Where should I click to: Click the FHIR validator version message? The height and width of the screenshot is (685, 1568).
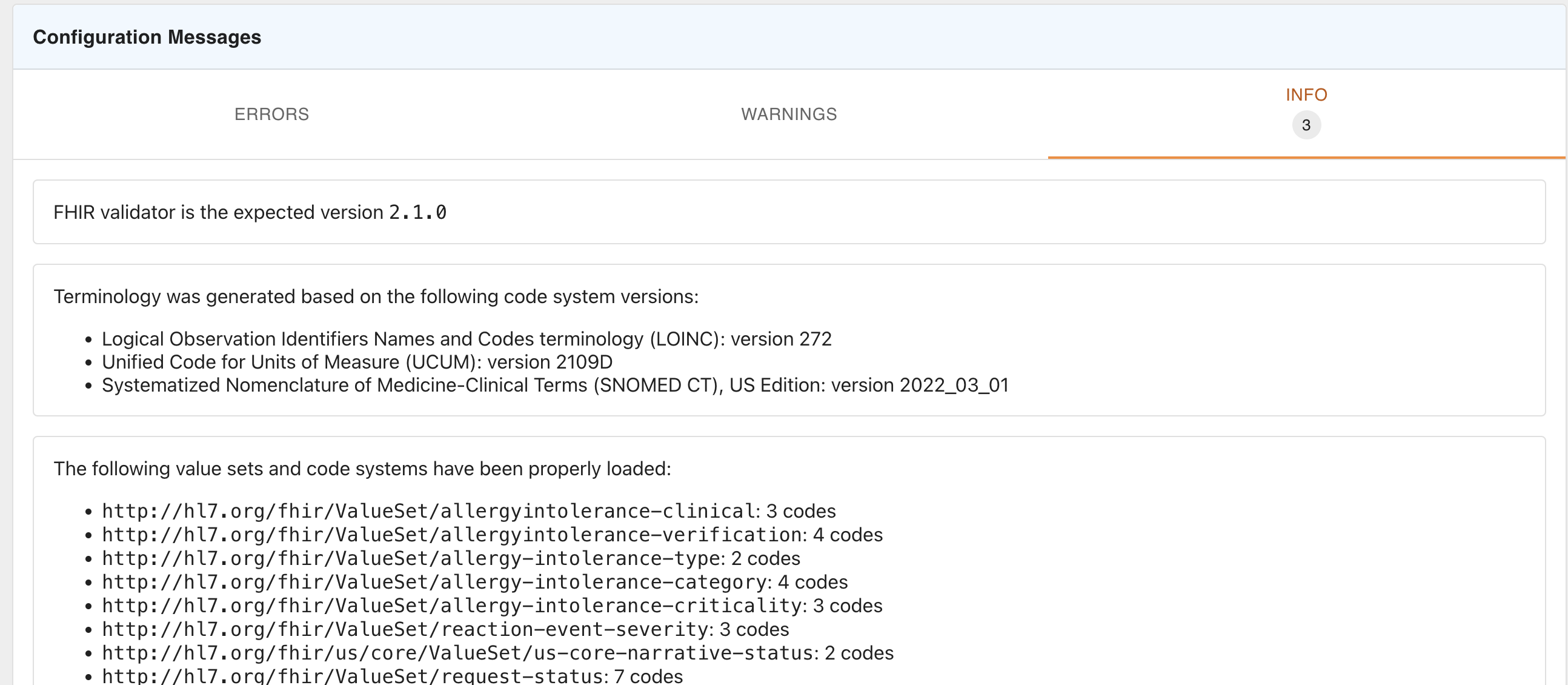point(219,213)
